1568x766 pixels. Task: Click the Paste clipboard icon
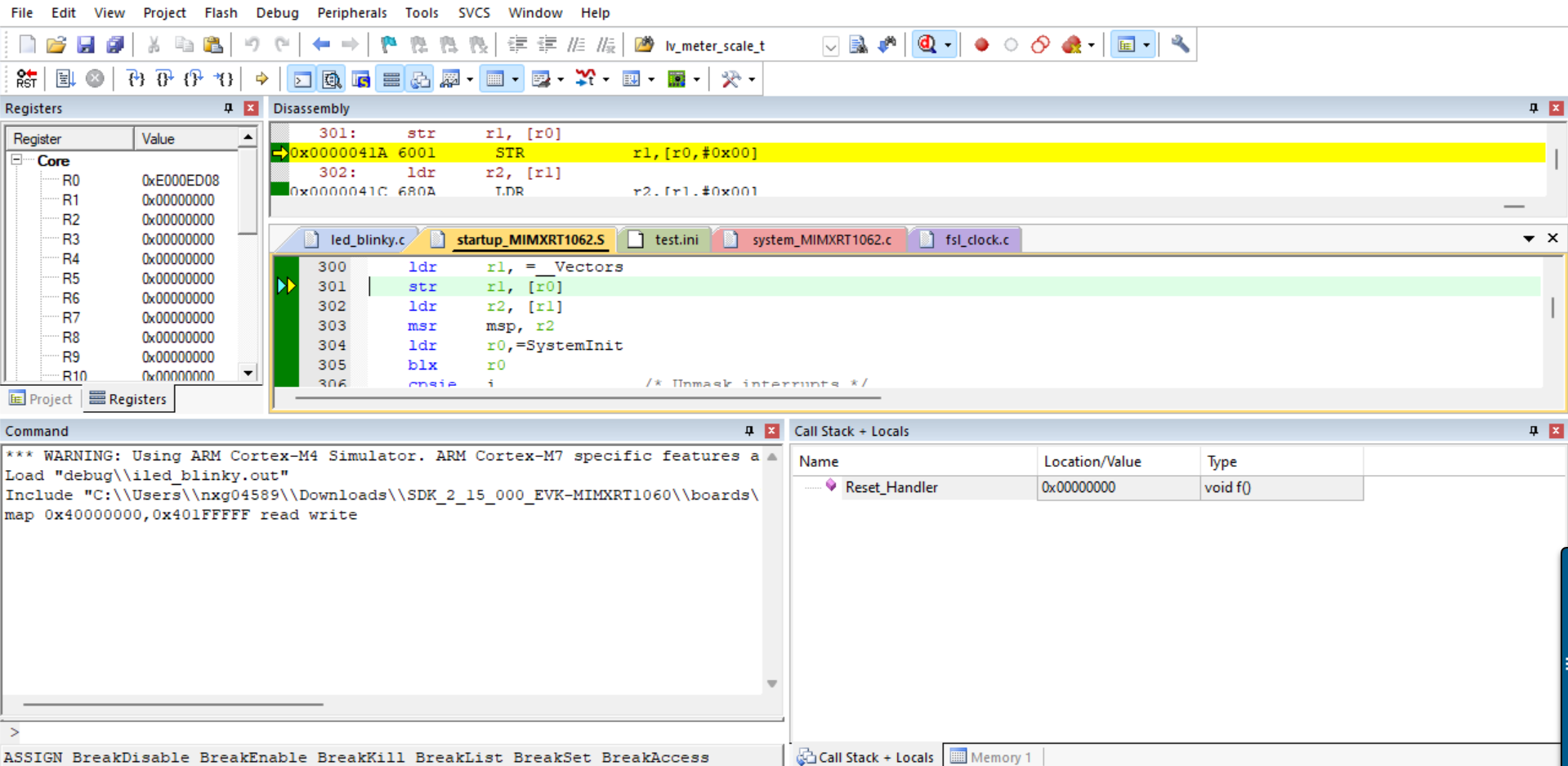pos(213,45)
